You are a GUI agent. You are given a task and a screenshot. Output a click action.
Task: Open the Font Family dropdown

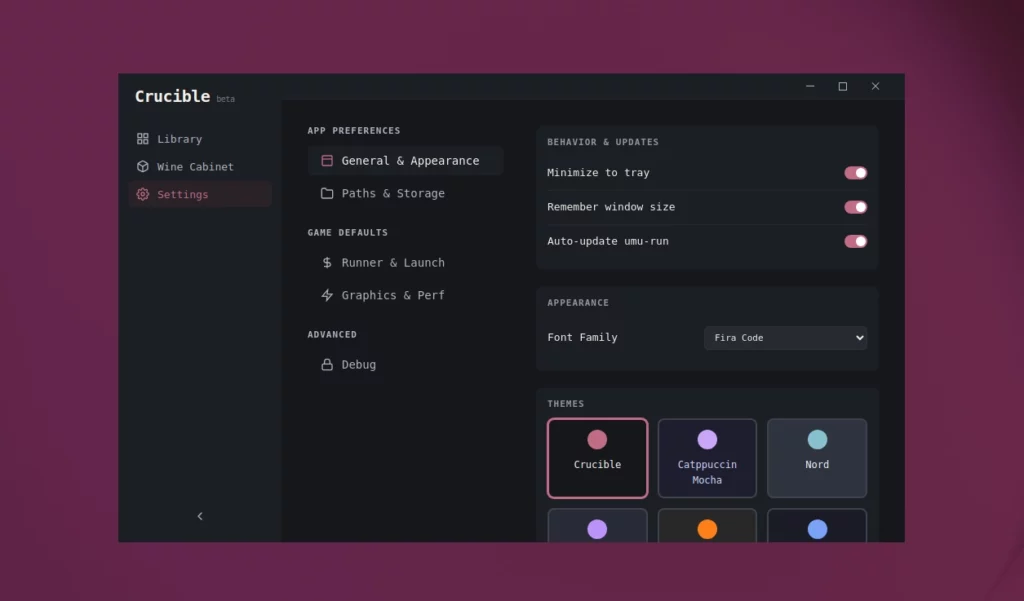pos(785,338)
